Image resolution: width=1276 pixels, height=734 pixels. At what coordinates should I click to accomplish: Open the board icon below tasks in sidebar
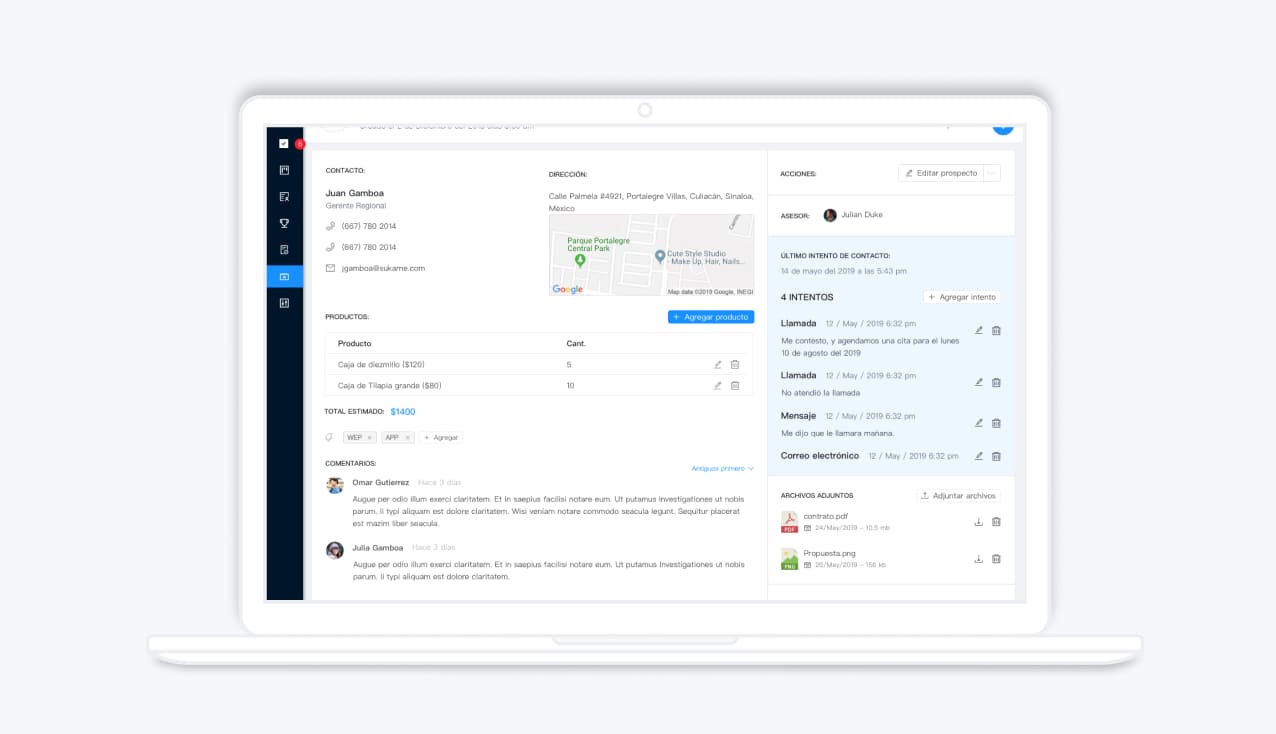click(284, 170)
